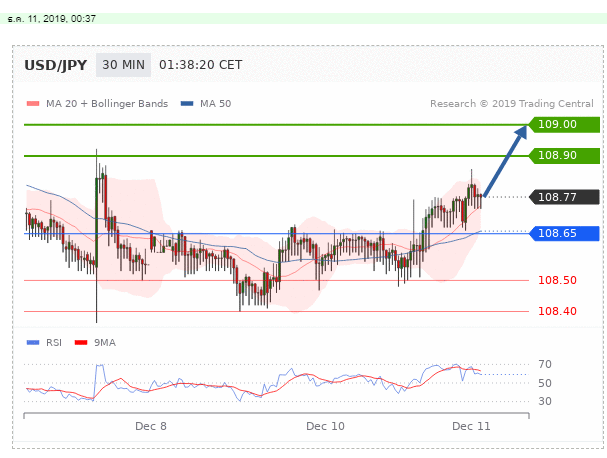Click the Dec 11 date axis label

471,427
